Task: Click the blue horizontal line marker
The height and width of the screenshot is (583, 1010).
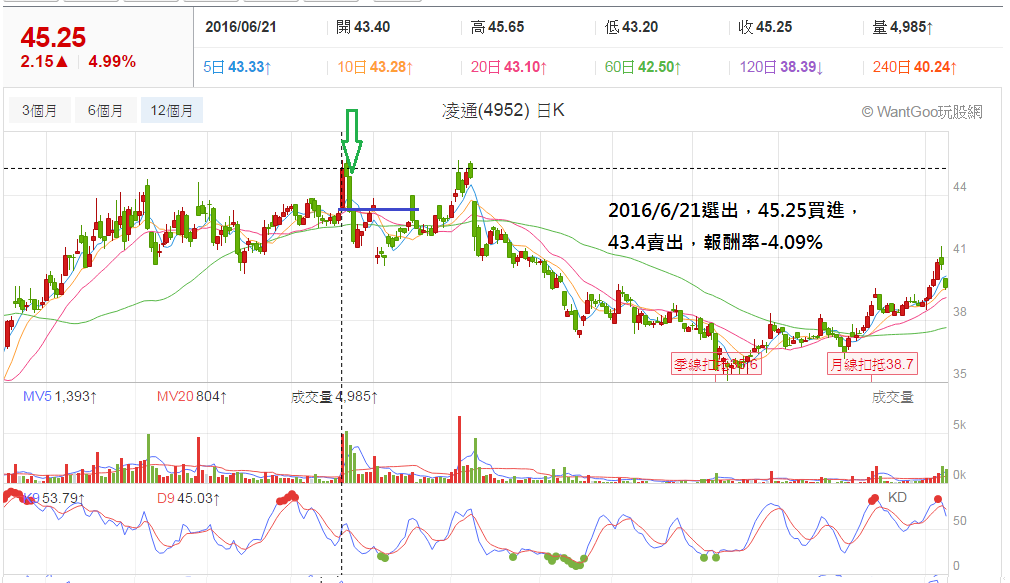Action: tap(379, 209)
